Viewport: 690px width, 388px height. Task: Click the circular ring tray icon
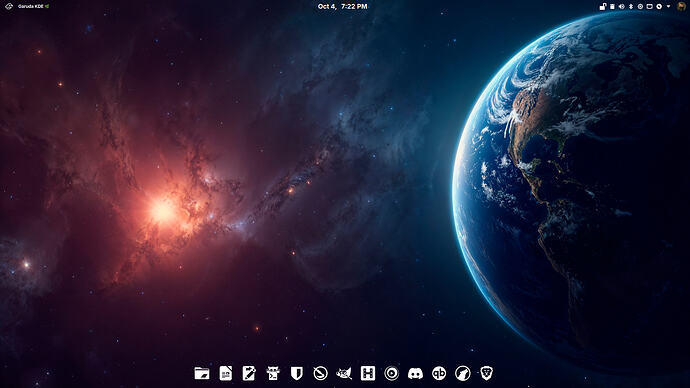point(640,7)
